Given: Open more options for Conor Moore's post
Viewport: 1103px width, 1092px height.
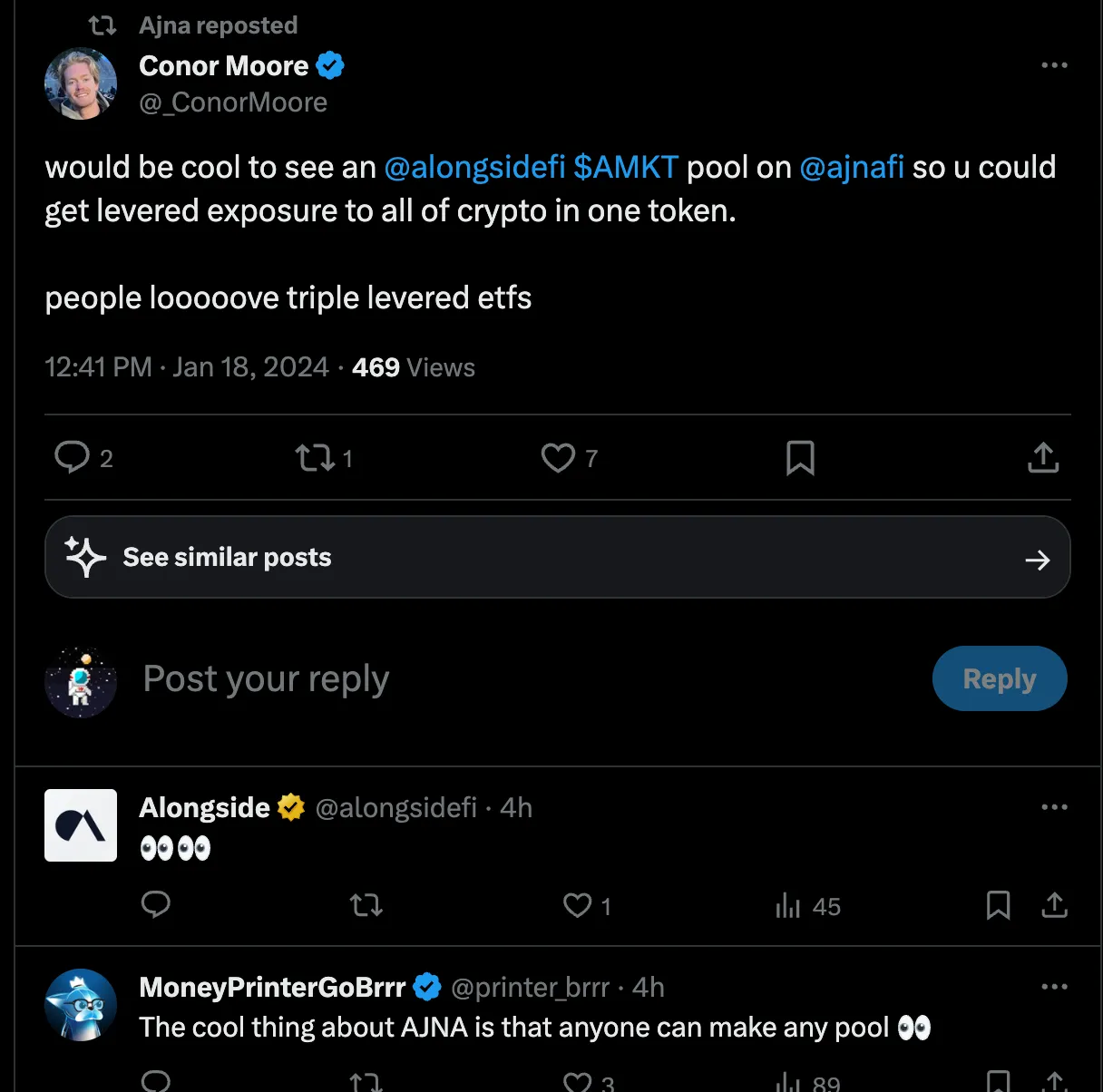Looking at the screenshot, I should pyautogui.click(x=1054, y=65).
